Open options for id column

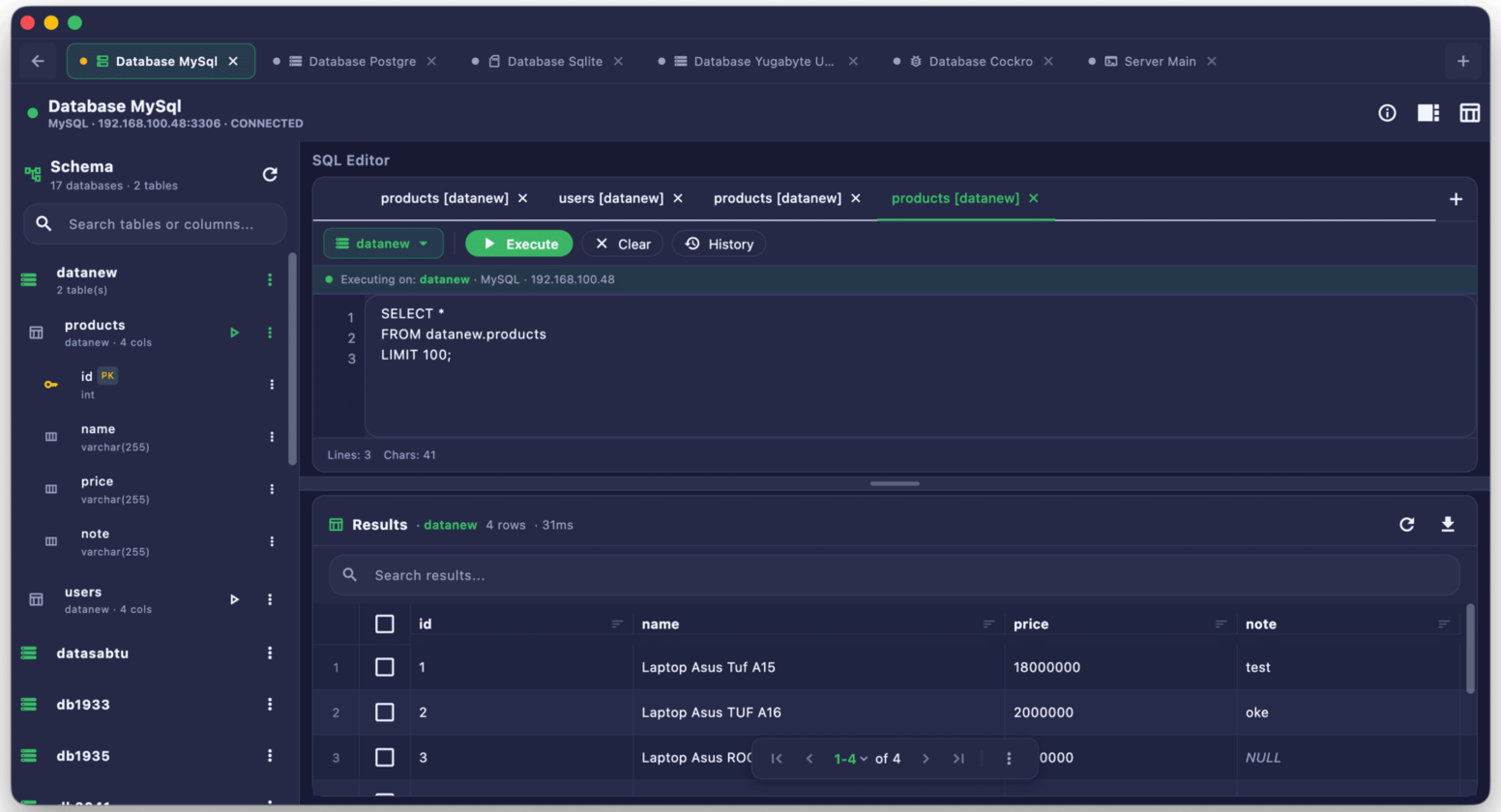(x=272, y=385)
